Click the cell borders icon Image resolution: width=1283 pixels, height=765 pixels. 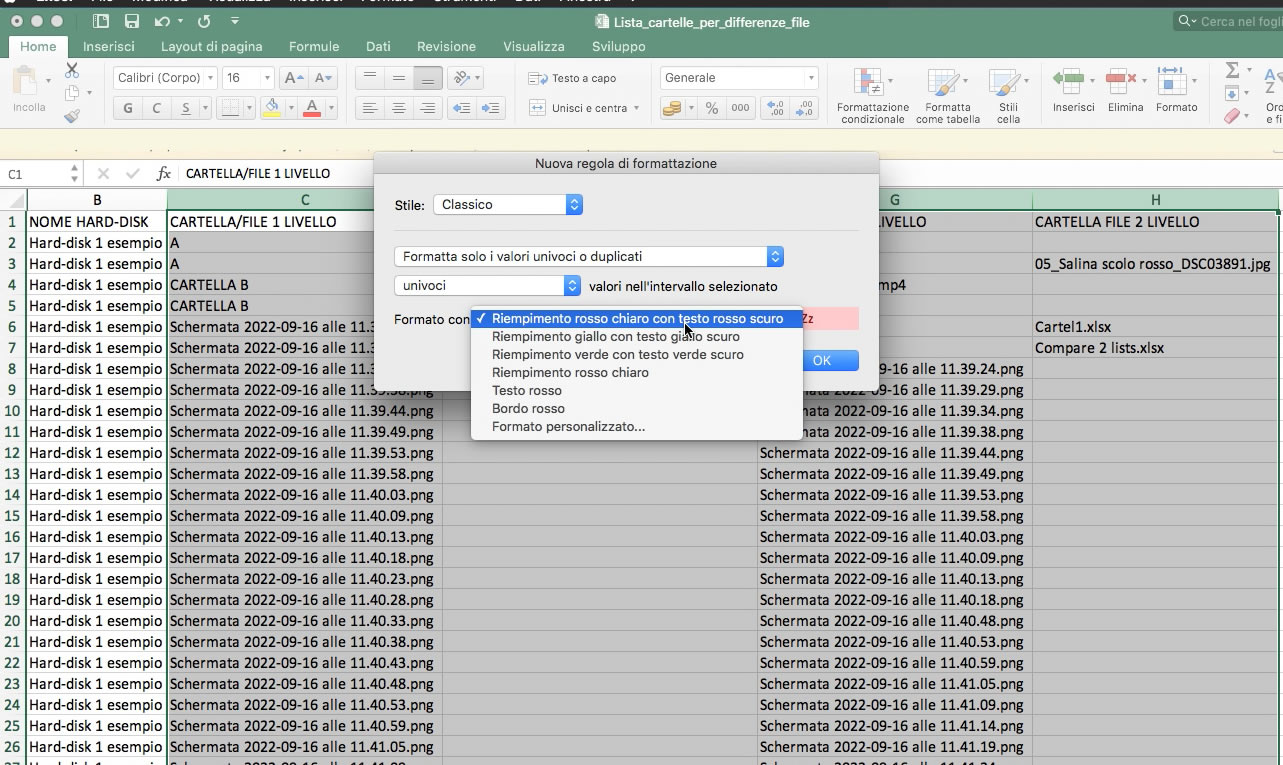(x=230, y=108)
